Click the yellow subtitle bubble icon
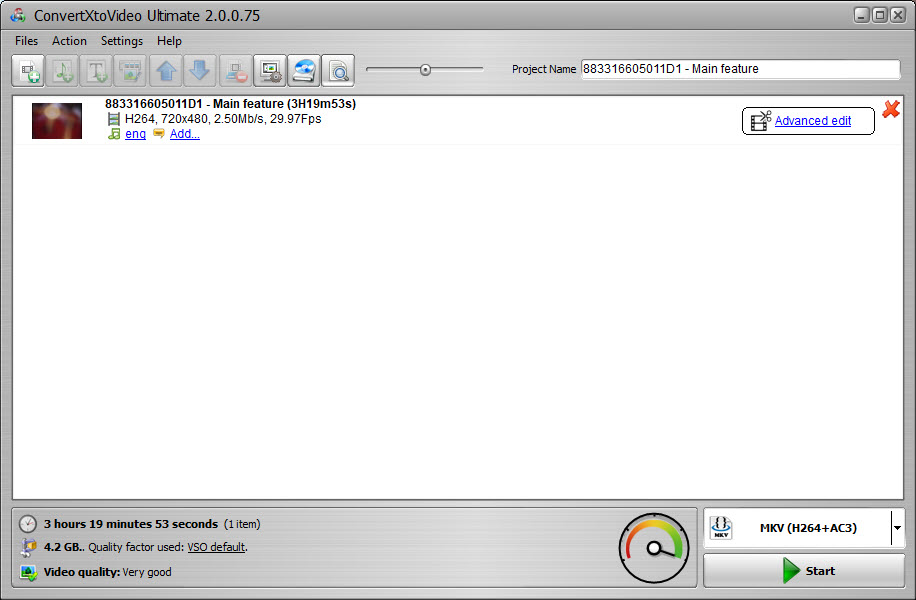 [x=158, y=134]
